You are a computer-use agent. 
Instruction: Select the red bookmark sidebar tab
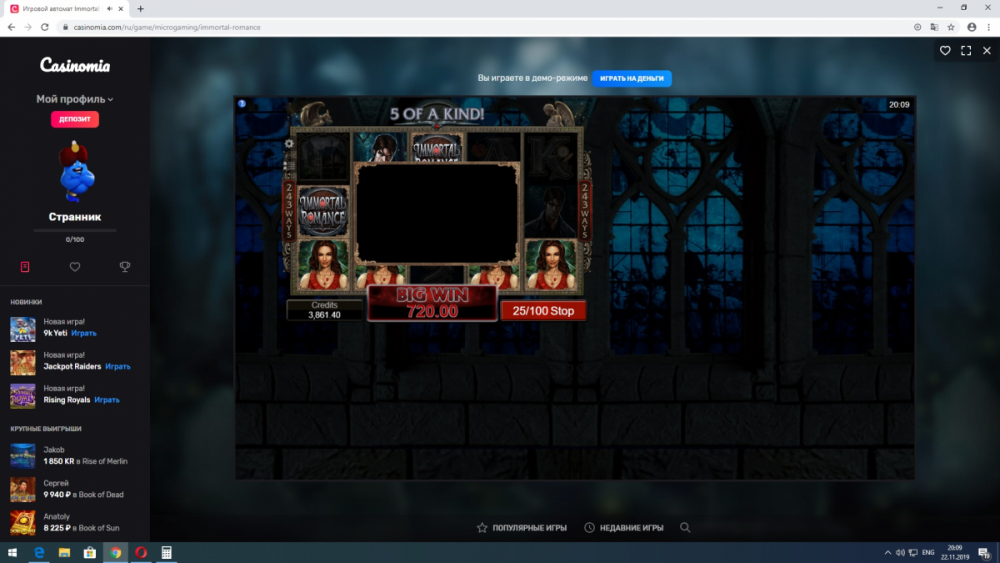[25, 267]
